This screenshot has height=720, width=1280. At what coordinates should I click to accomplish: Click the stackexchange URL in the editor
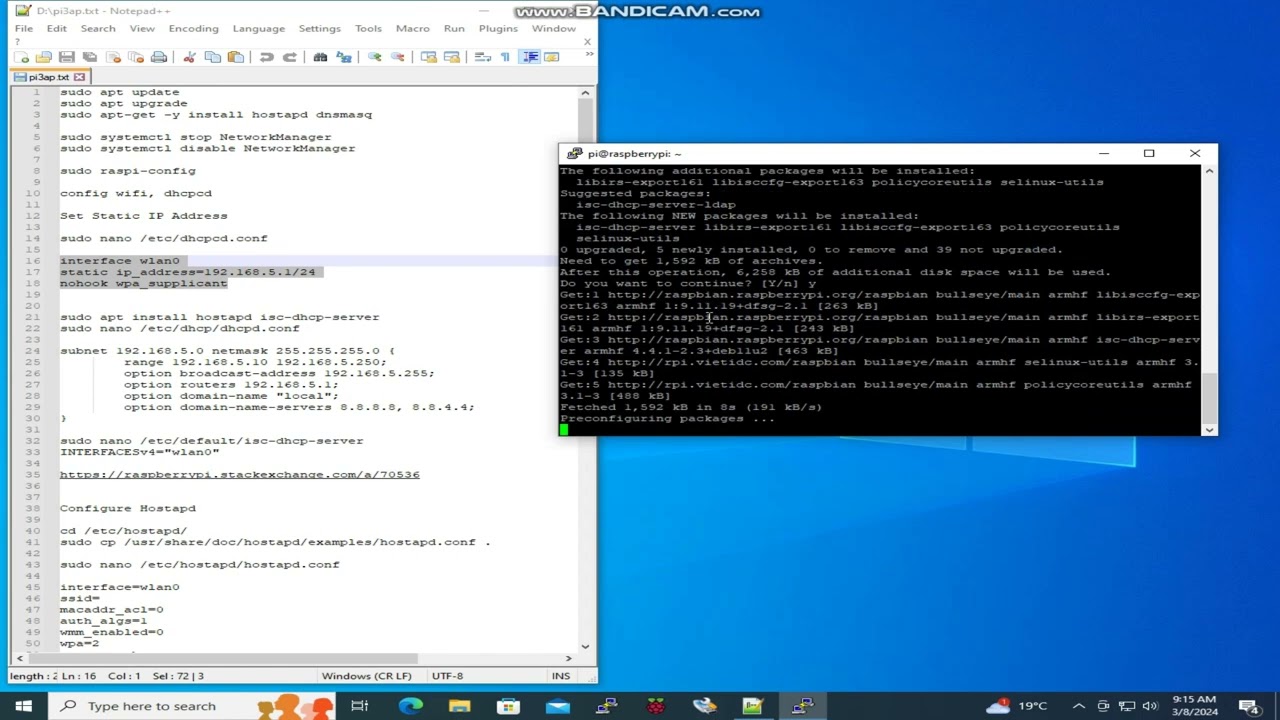pos(240,474)
